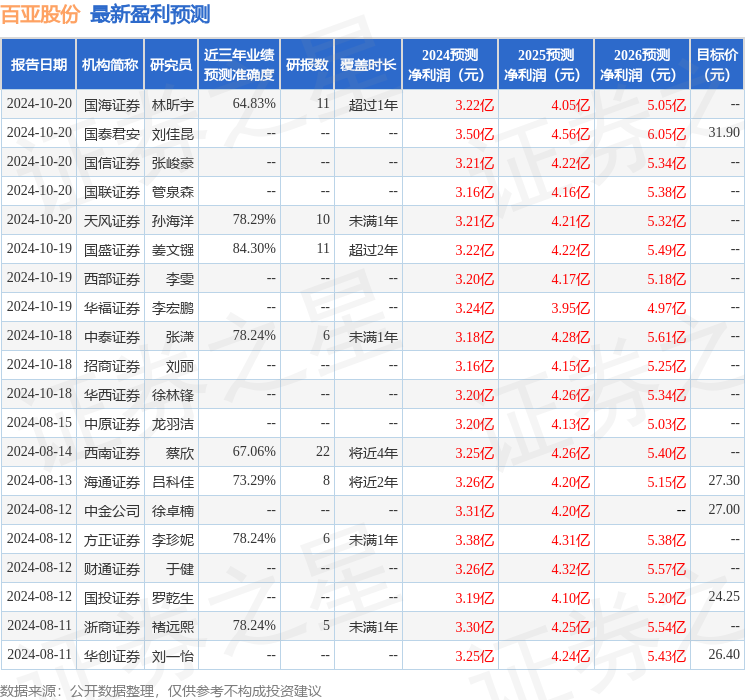Click analyst name 李宏鹏

pos(172,308)
